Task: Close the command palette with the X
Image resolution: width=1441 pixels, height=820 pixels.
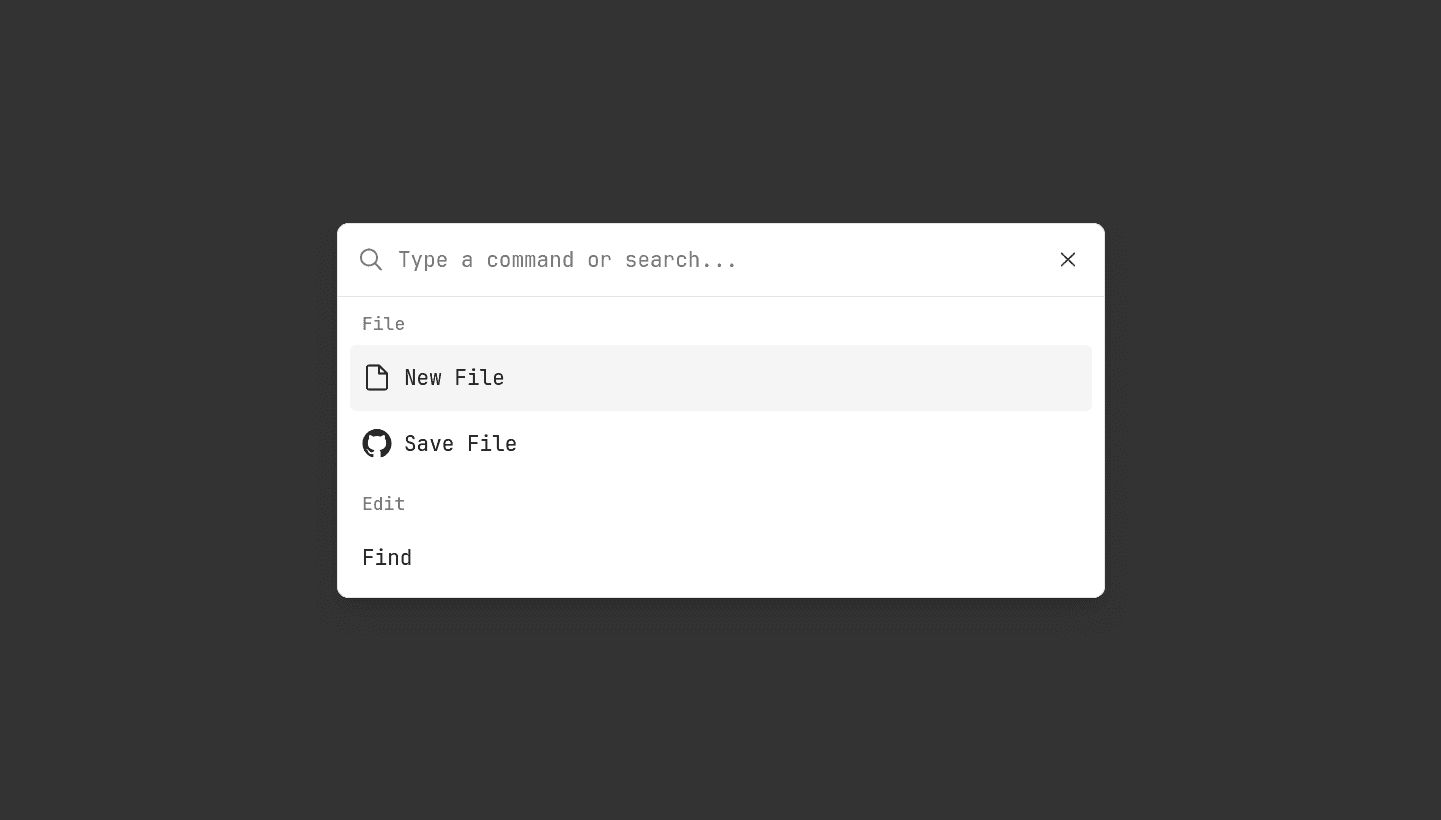Action: point(1068,260)
